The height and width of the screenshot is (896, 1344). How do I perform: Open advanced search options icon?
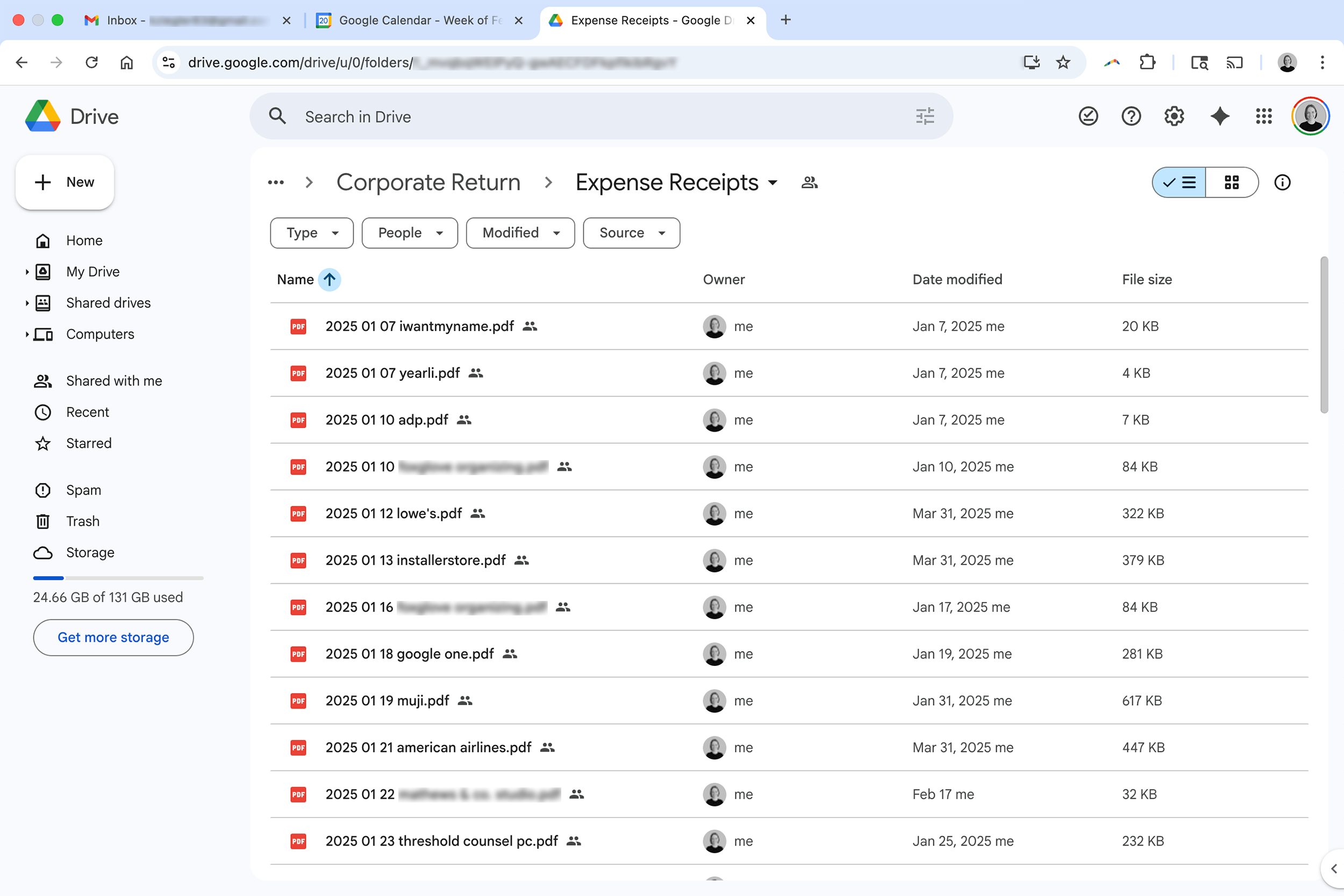(x=925, y=117)
